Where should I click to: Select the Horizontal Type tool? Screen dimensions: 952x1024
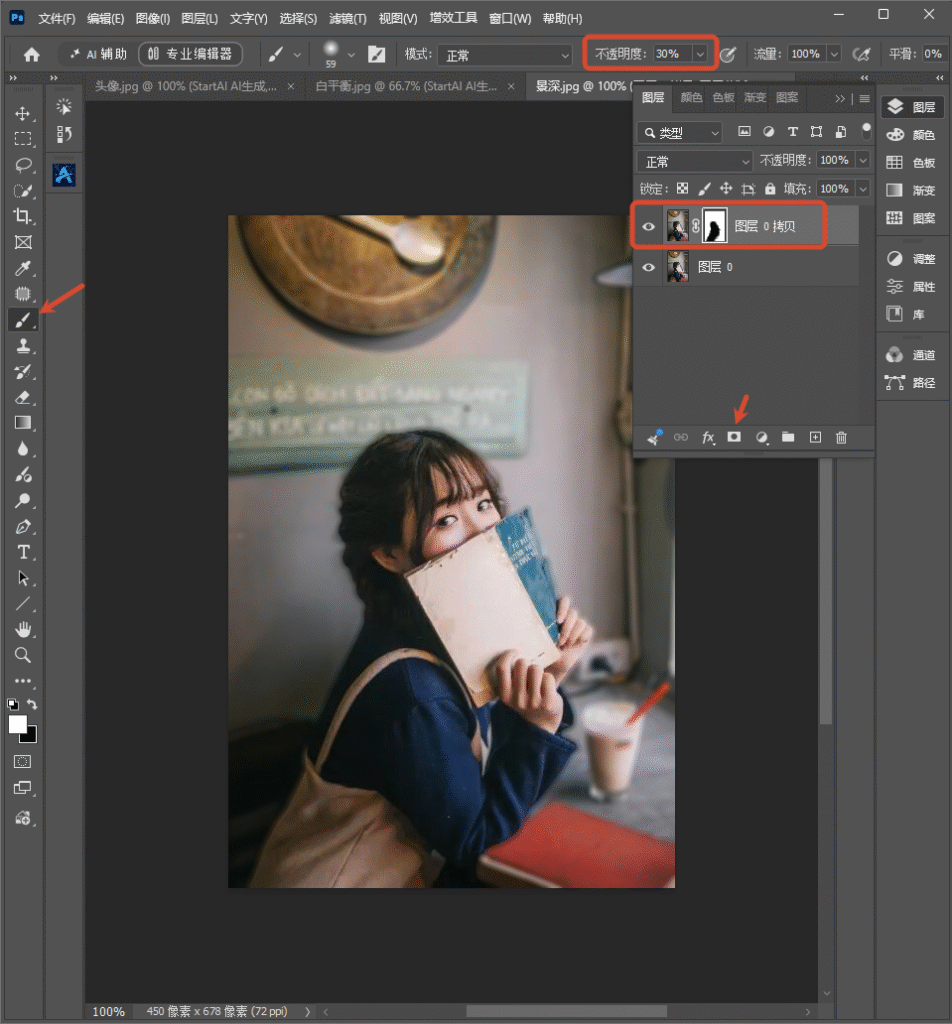(23, 552)
